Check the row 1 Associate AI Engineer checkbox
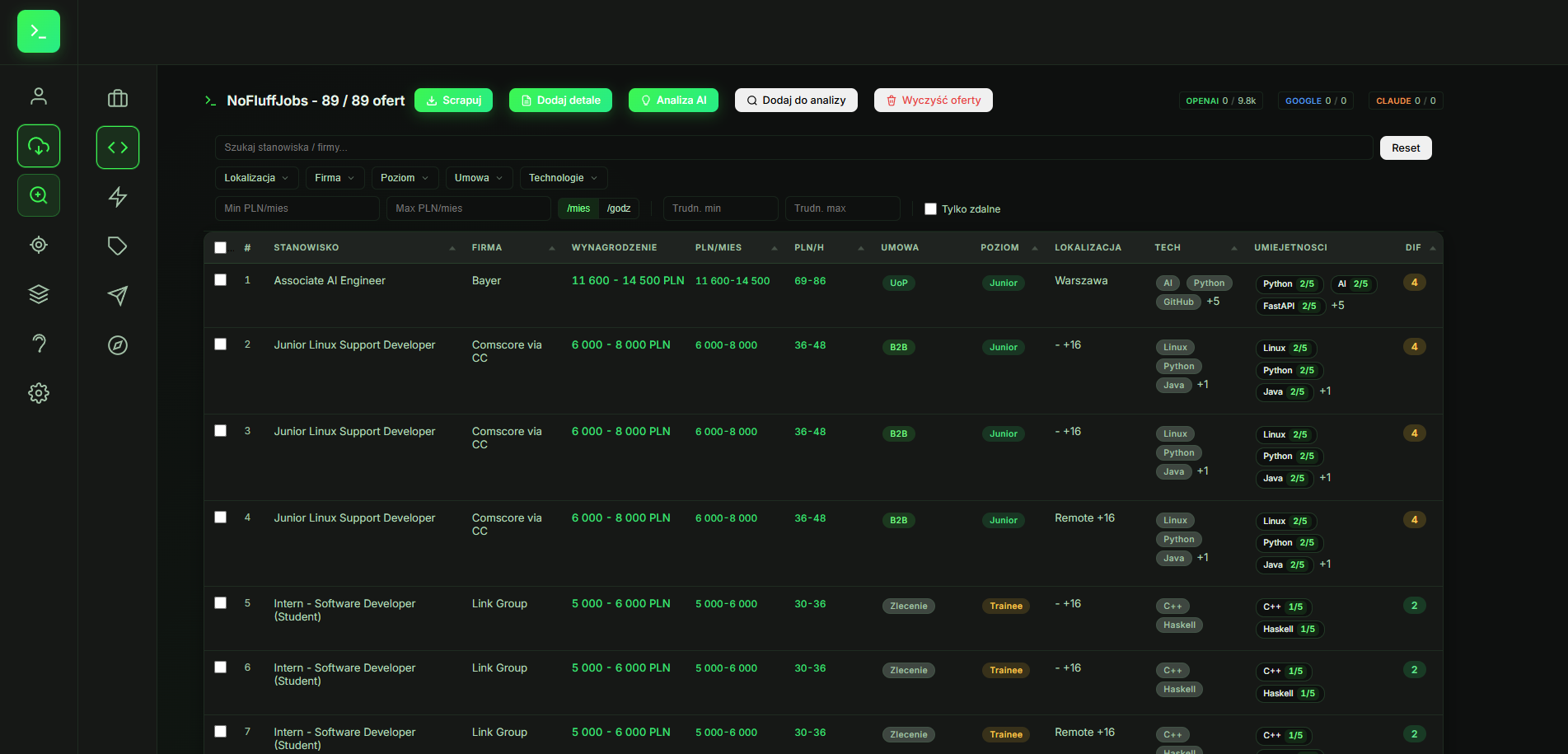This screenshot has height=754, width=1568. (220, 280)
